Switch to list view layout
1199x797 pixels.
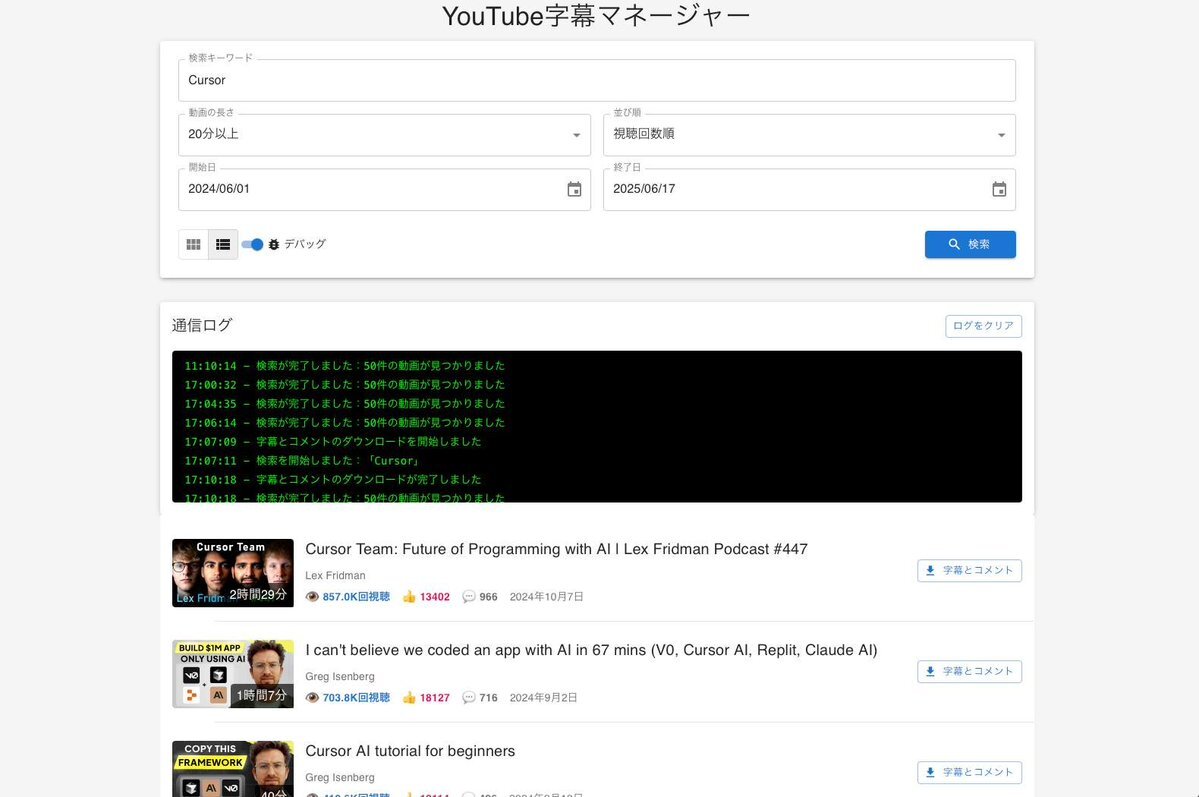[223, 245]
